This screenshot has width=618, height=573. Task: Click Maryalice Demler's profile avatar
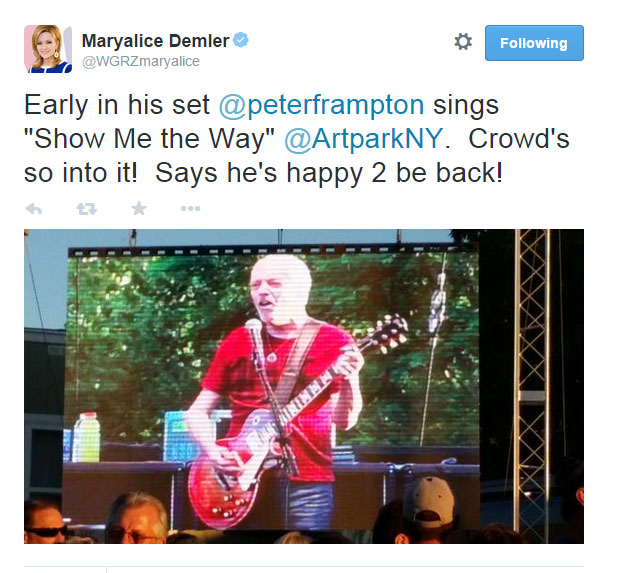point(48,49)
